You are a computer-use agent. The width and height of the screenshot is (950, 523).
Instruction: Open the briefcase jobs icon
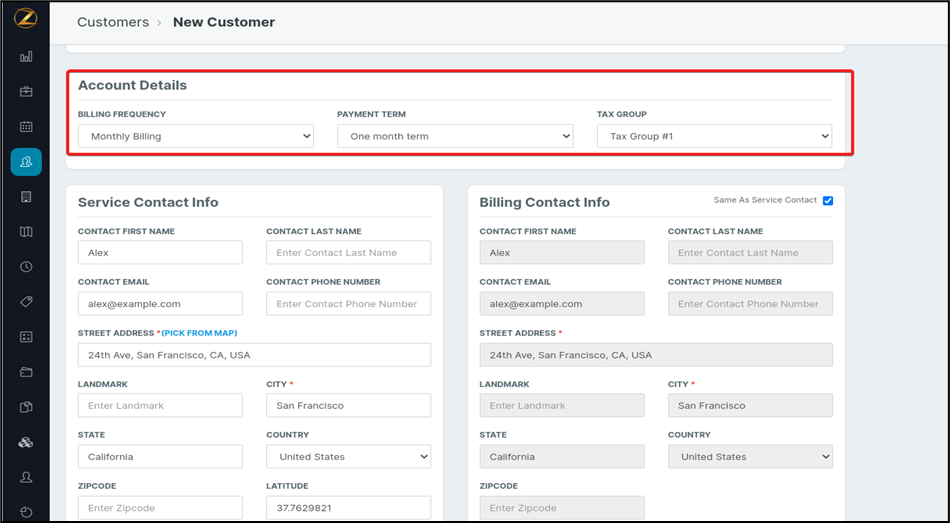[x=26, y=92]
